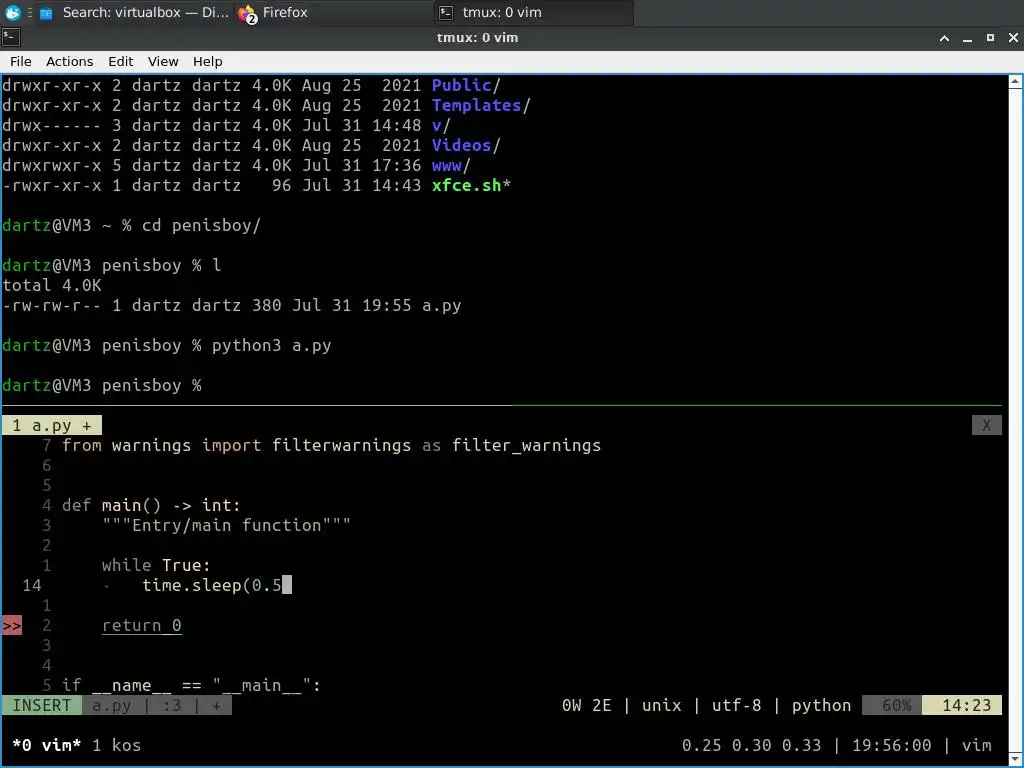Viewport: 1024px width, 768px height.
Task: Click the 'def main() -> int:' line
Action: (151, 505)
